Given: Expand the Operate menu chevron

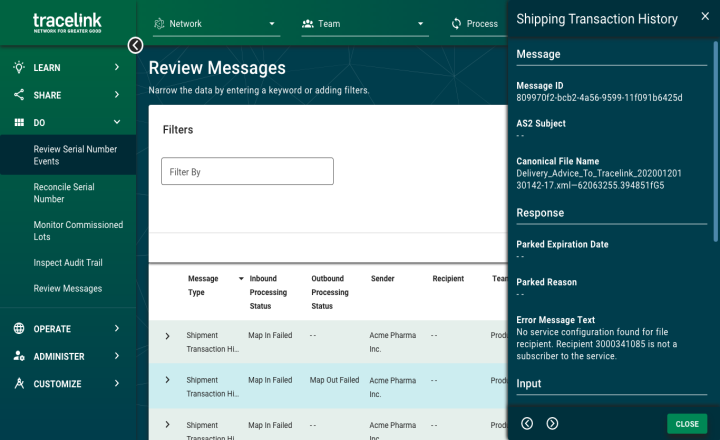Looking at the screenshot, I should 117,328.
